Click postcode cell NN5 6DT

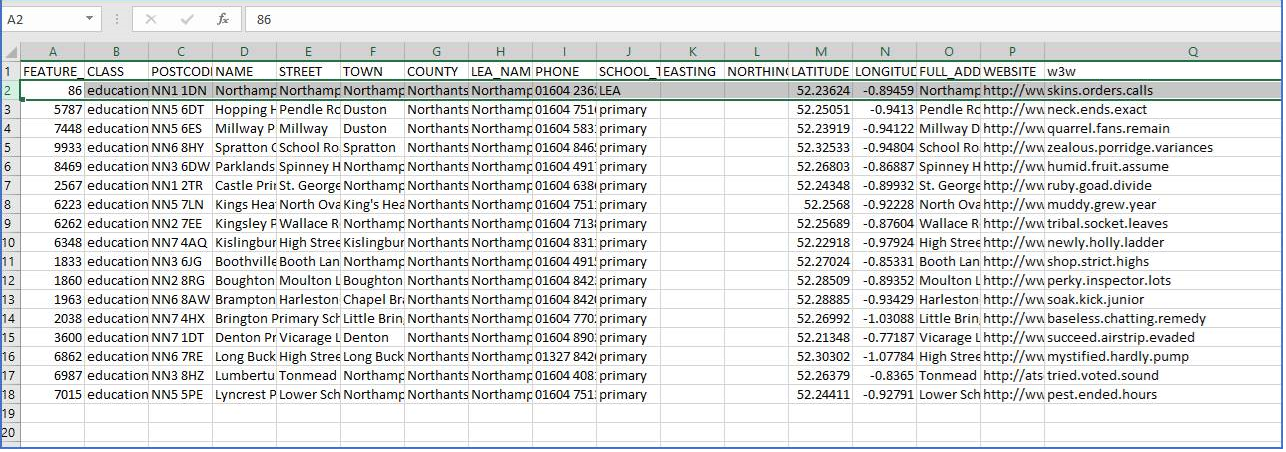tap(181, 109)
